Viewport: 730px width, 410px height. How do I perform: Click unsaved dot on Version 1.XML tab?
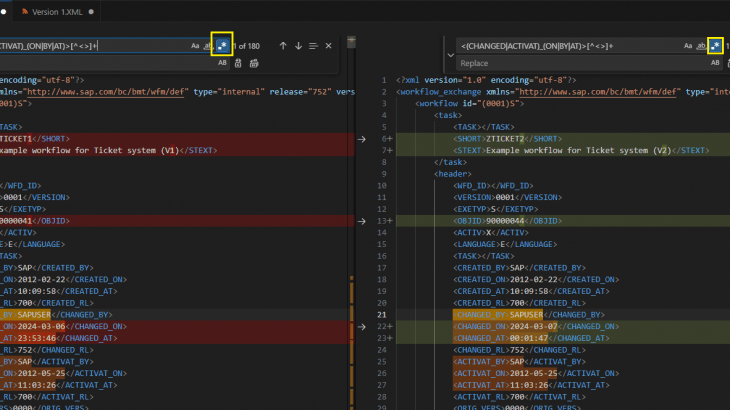(x=91, y=12)
